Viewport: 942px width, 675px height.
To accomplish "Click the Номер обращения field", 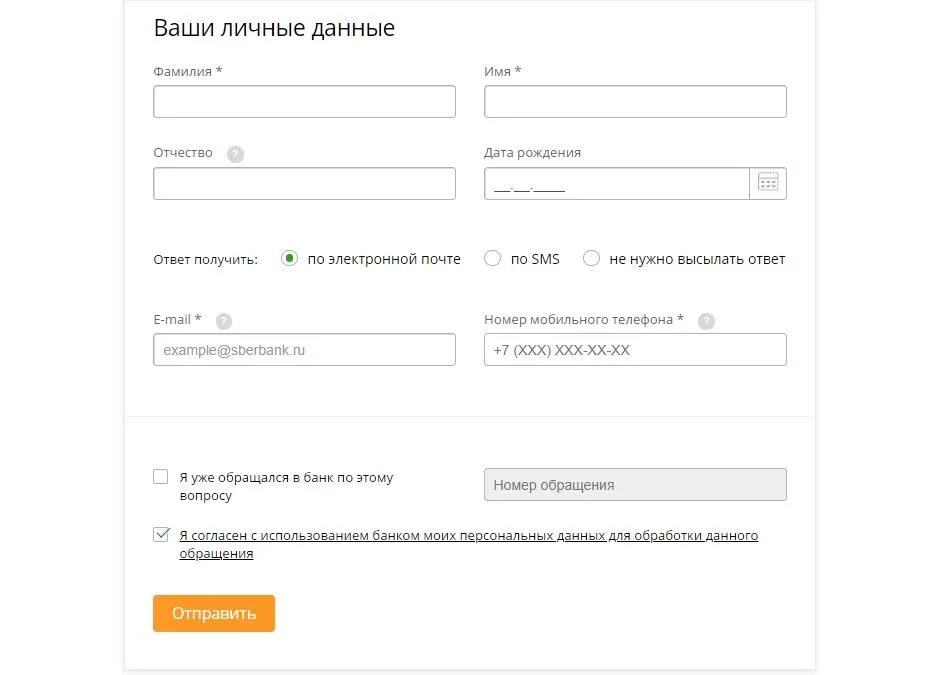I will (x=635, y=485).
